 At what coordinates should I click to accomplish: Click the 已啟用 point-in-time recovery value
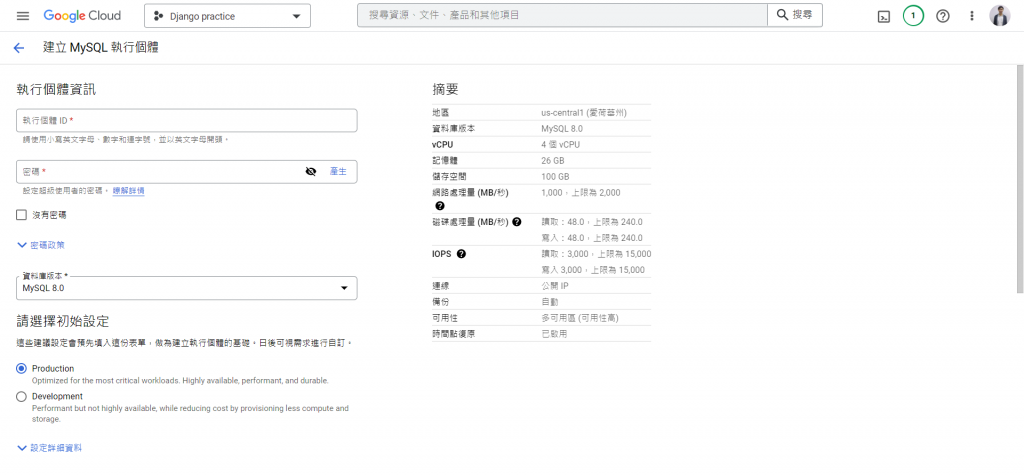point(554,334)
